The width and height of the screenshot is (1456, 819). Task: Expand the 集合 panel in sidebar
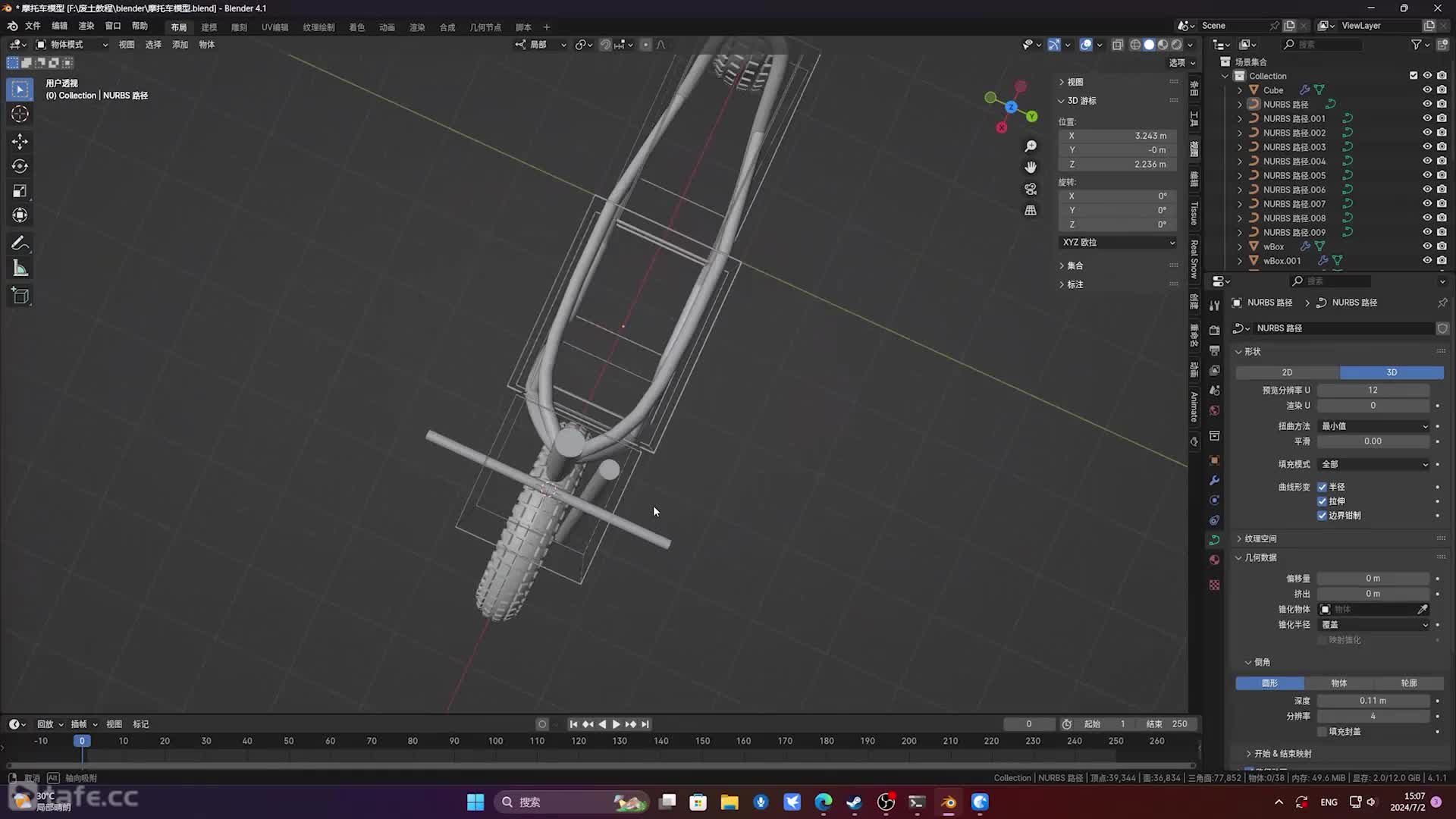point(1075,265)
